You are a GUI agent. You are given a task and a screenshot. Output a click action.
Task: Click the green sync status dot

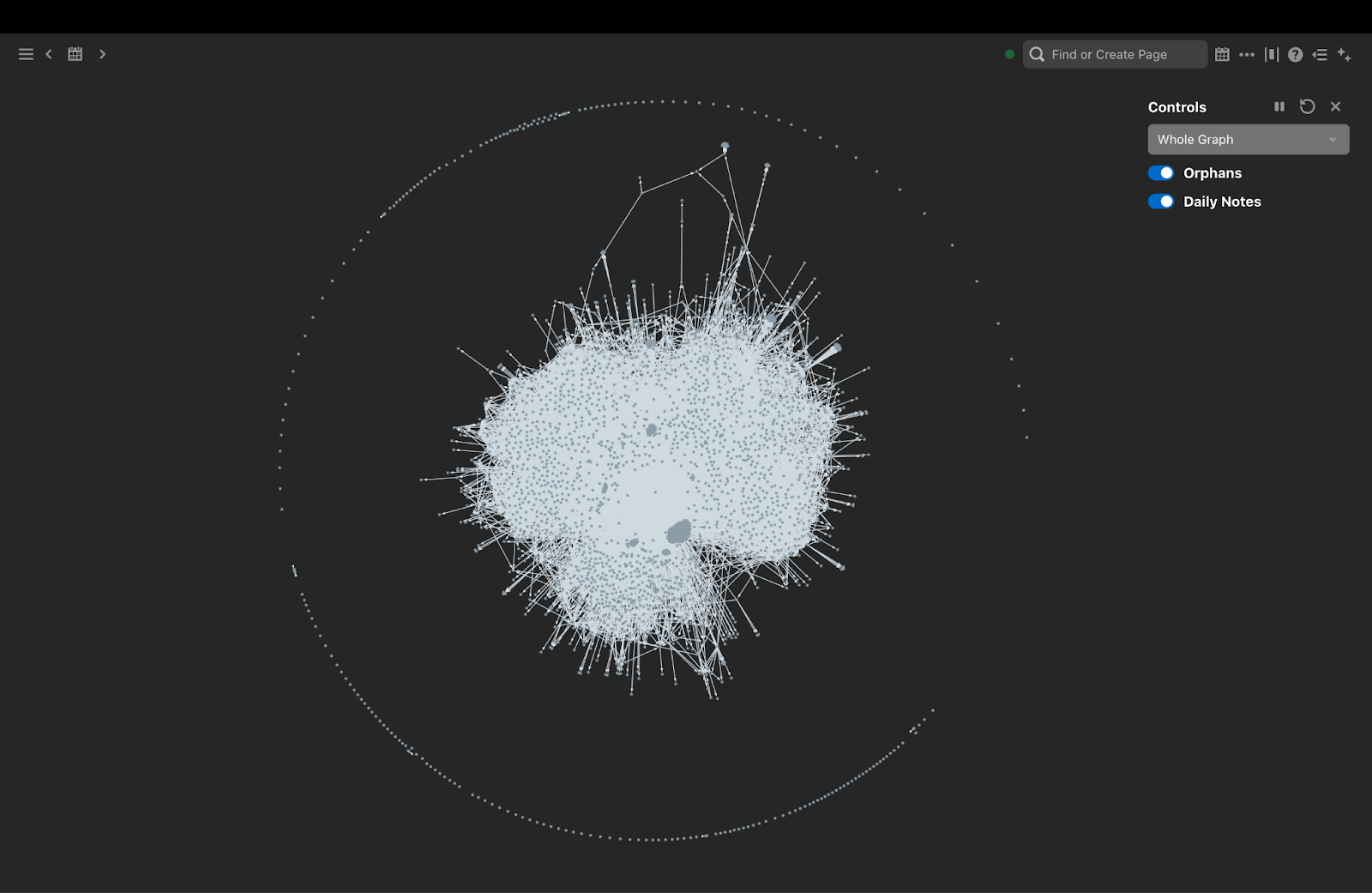coord(1009,54)
